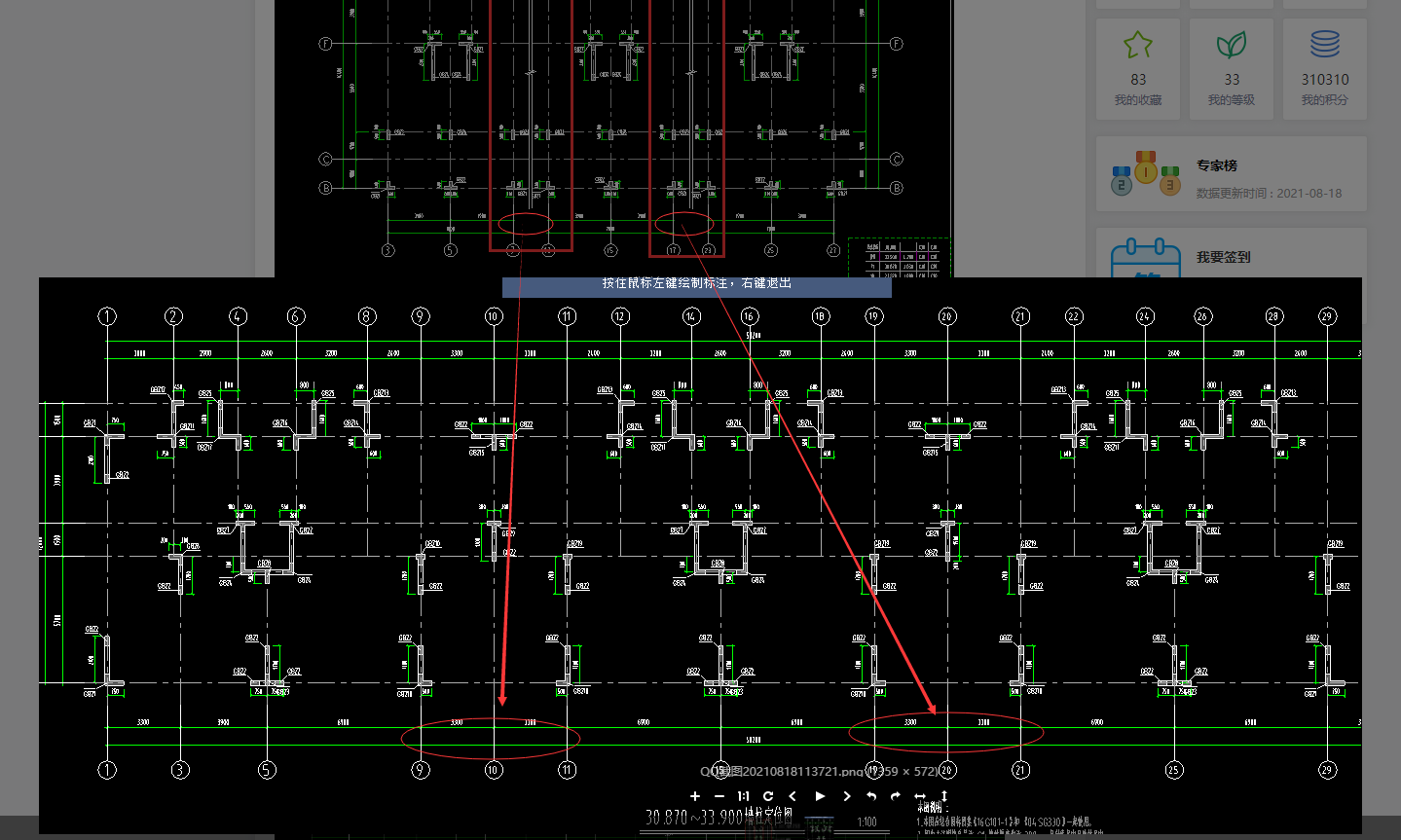The height and width of the screenshot is (840, 1401).
Task: Go to next image with right chevron
Action: 846,796
